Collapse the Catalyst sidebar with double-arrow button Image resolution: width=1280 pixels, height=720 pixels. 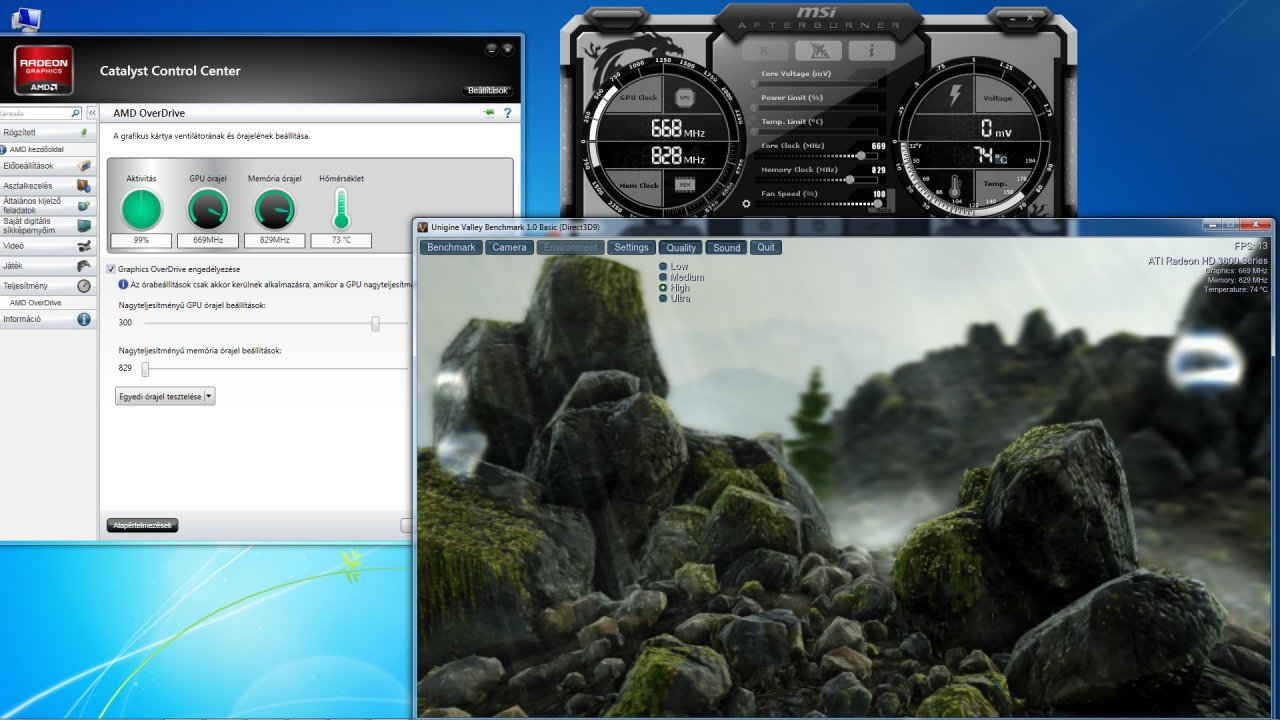[92, 113]
